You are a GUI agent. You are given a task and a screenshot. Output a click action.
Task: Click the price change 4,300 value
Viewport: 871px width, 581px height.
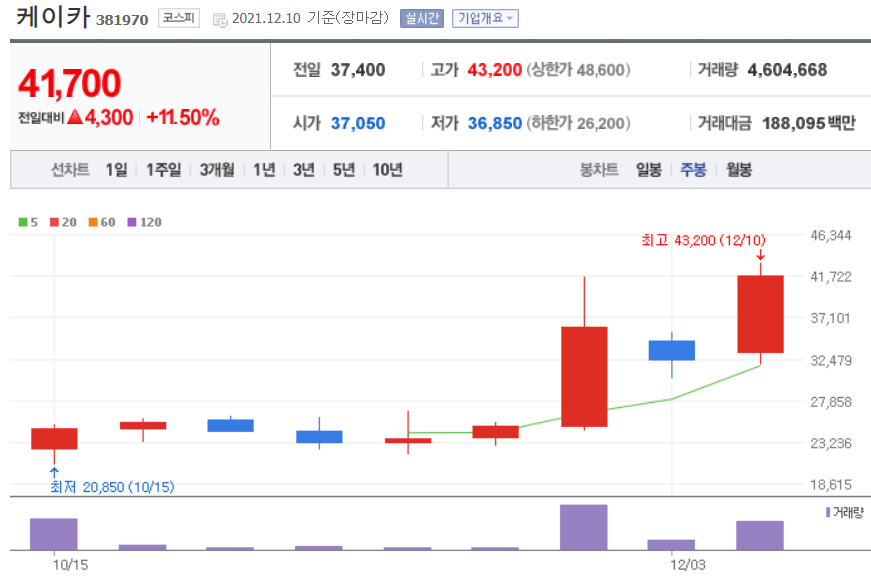(109, 118)
